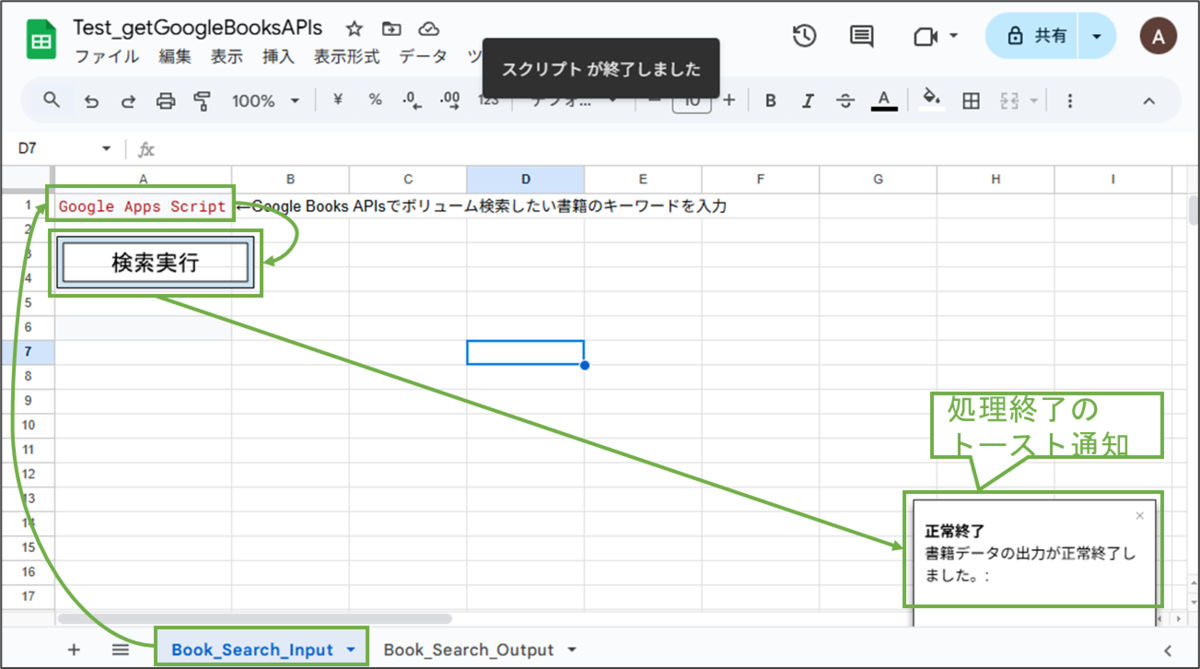Open the share options dropdown arrow

1098,36
